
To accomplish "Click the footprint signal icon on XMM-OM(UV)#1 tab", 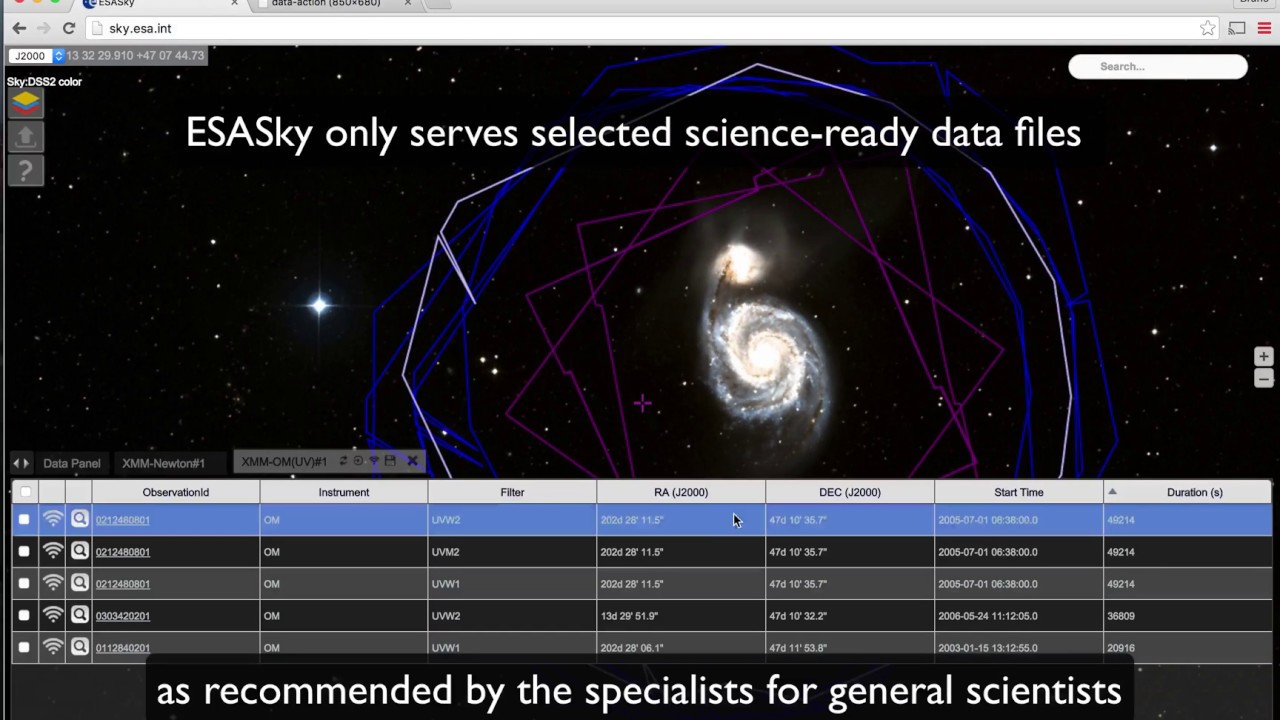I will (374, 461).
